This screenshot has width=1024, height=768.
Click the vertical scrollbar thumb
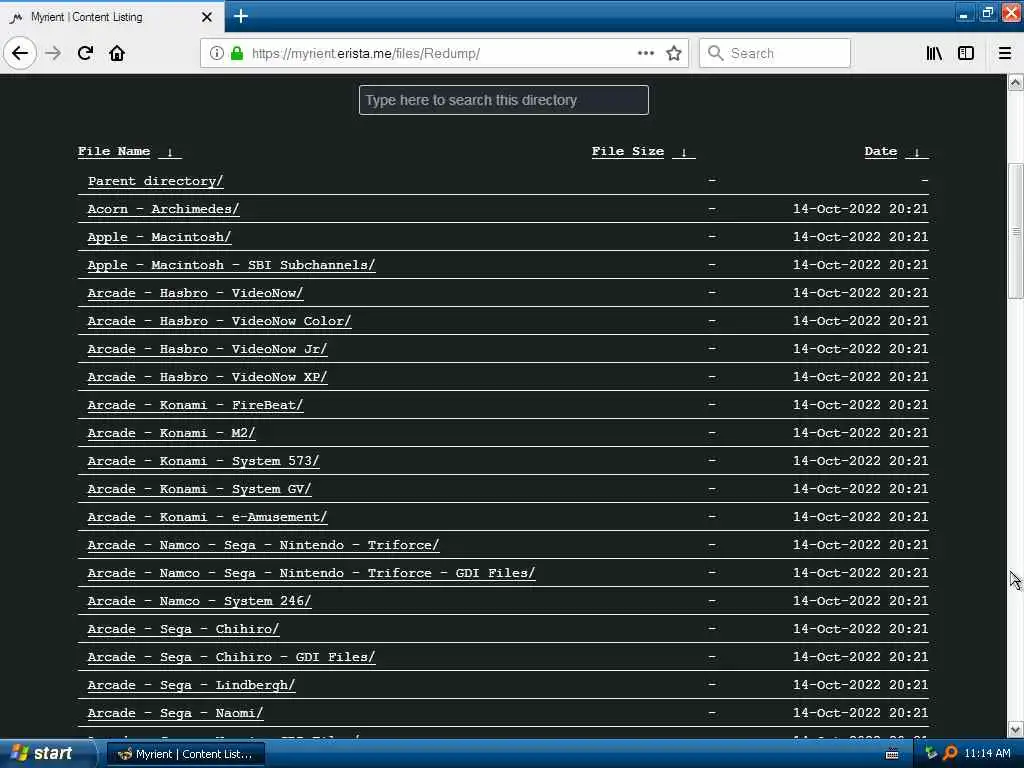(1016, 231)
